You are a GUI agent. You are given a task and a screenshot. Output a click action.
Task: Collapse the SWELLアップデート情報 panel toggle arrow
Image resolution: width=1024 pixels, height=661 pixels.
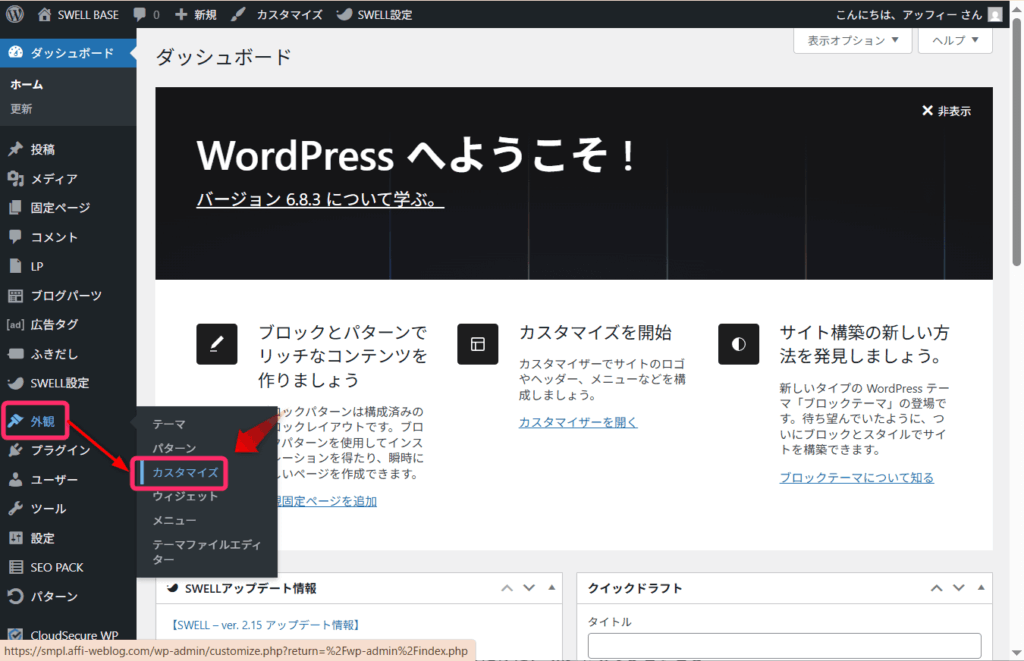pos(551,588)
